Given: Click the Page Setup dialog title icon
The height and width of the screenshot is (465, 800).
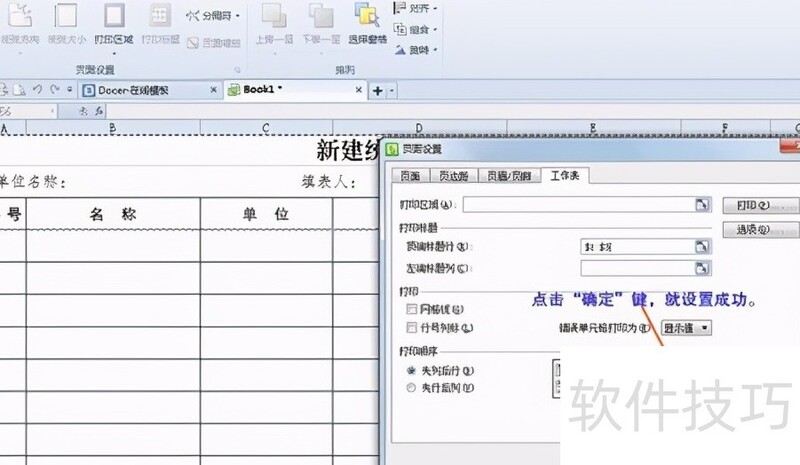Looking at the screenshot, I should coord(392,149).
